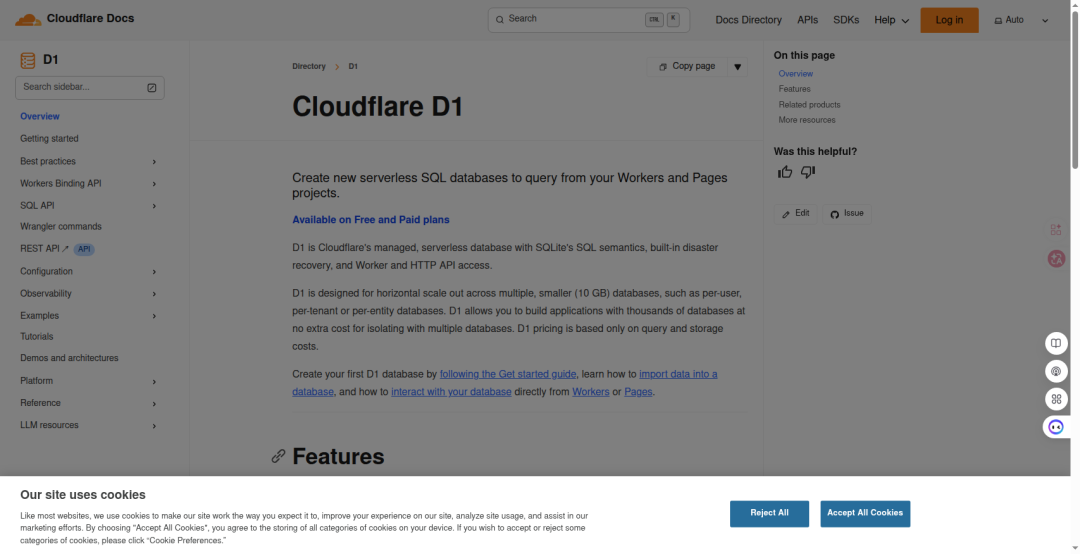Click the Copy page button
1080x554 pixels.
click(x=687, y=67)
